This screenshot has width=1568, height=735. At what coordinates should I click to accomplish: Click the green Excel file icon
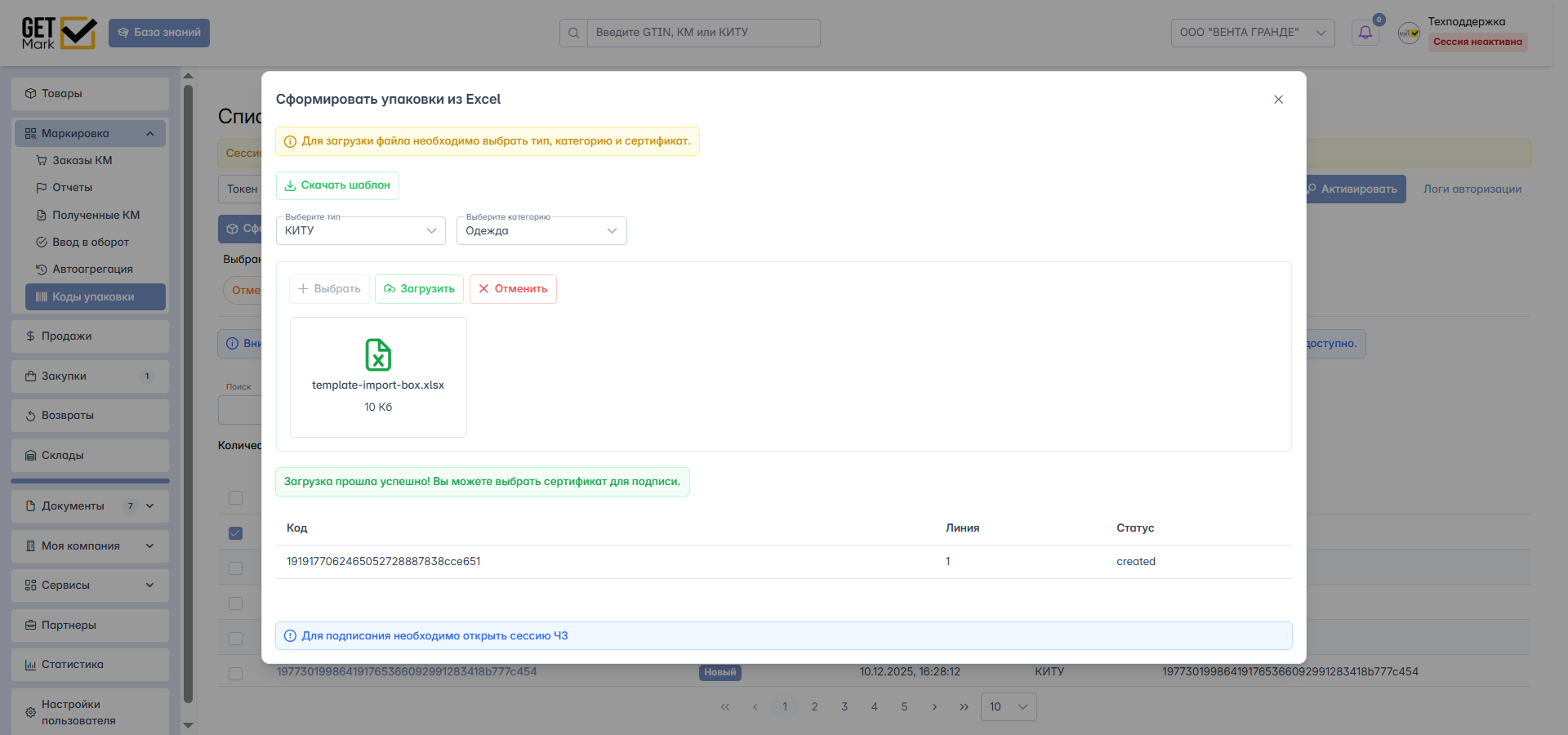click(x=378, y=354)
